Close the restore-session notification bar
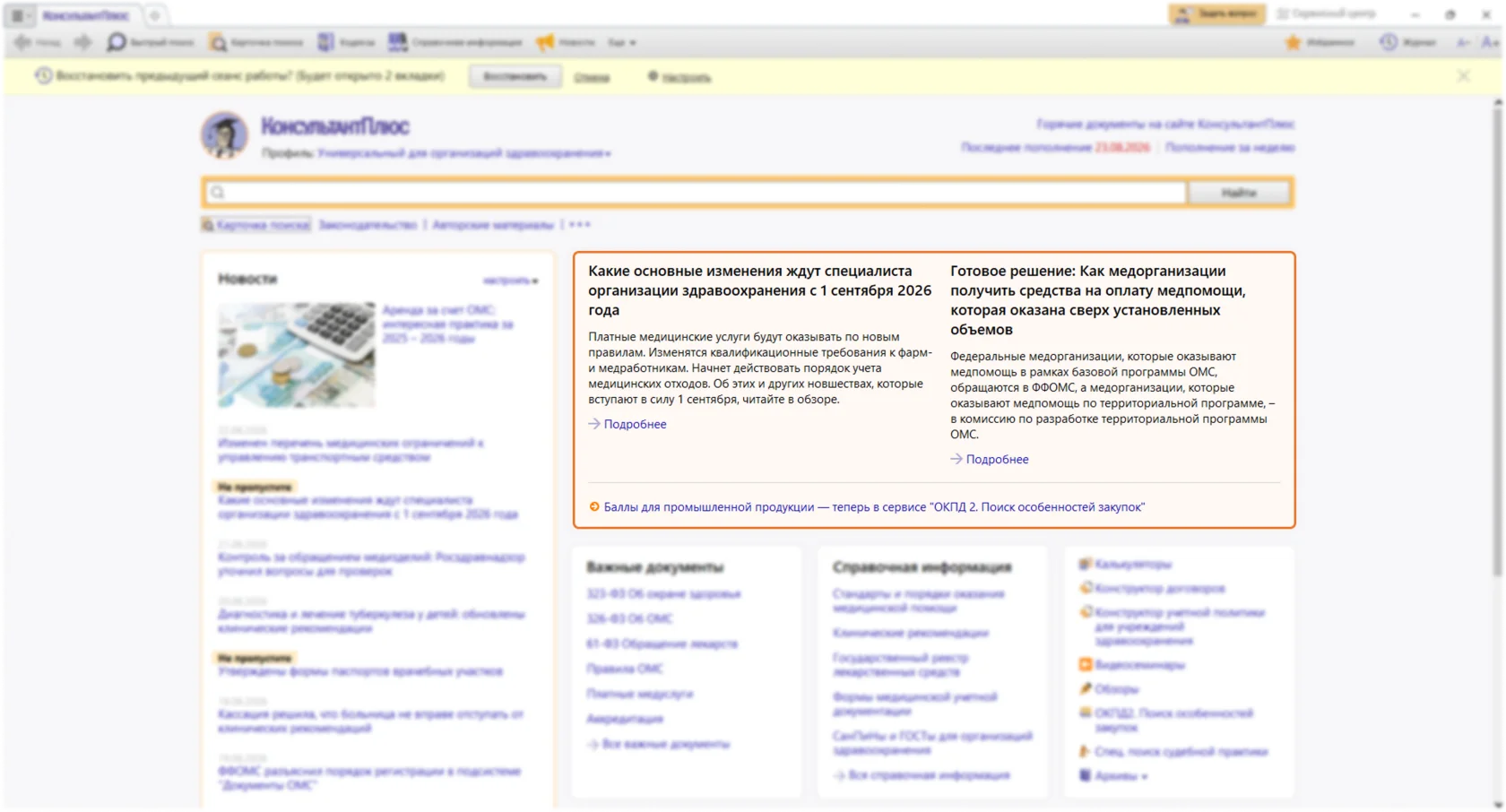This screenshot has height=812, width=1506. (1463, 76)
